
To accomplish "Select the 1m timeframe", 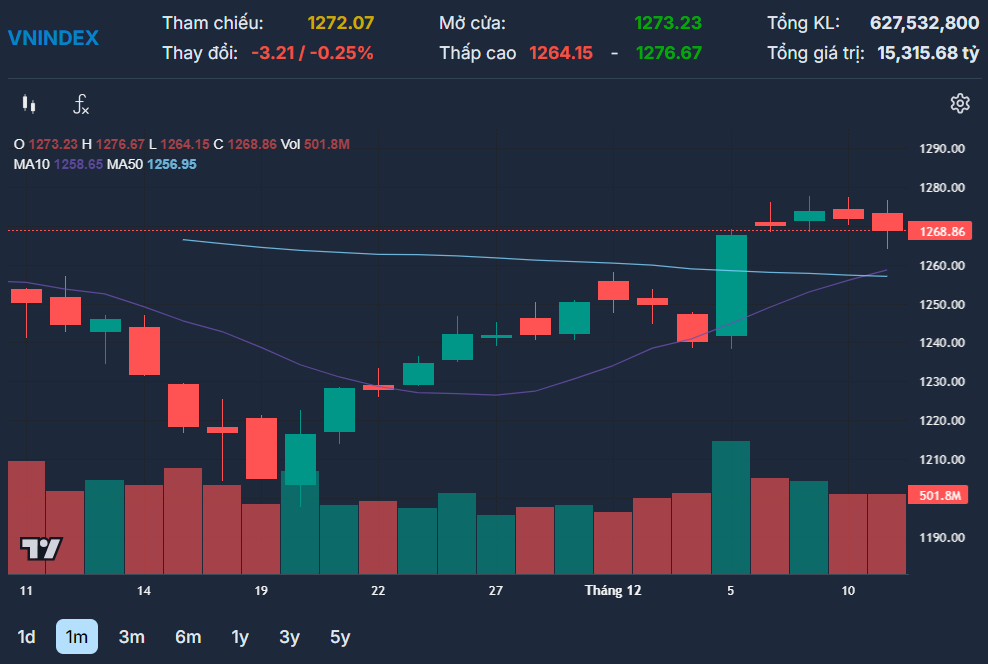I will pos(76,636).
